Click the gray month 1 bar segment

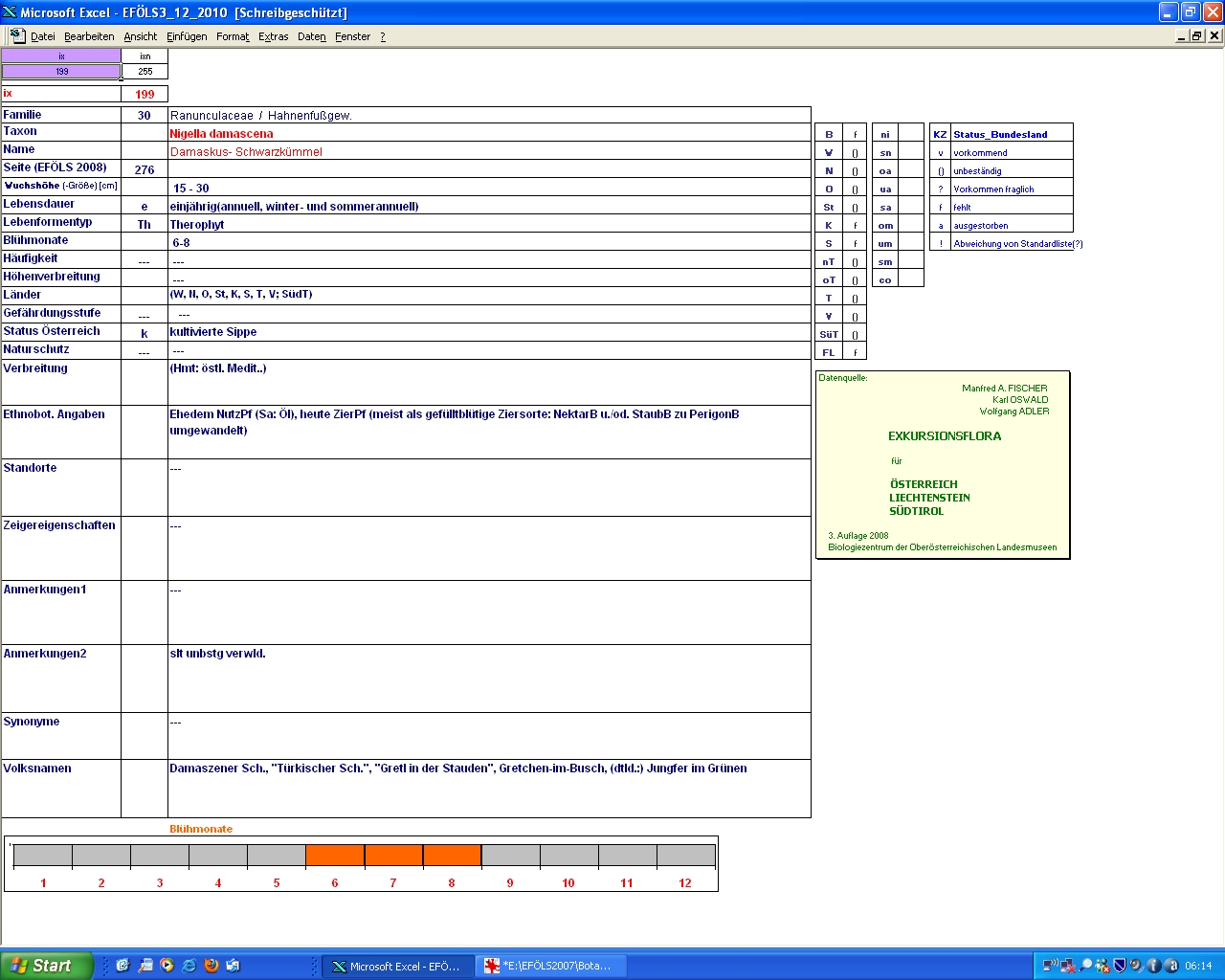point(43,856)
